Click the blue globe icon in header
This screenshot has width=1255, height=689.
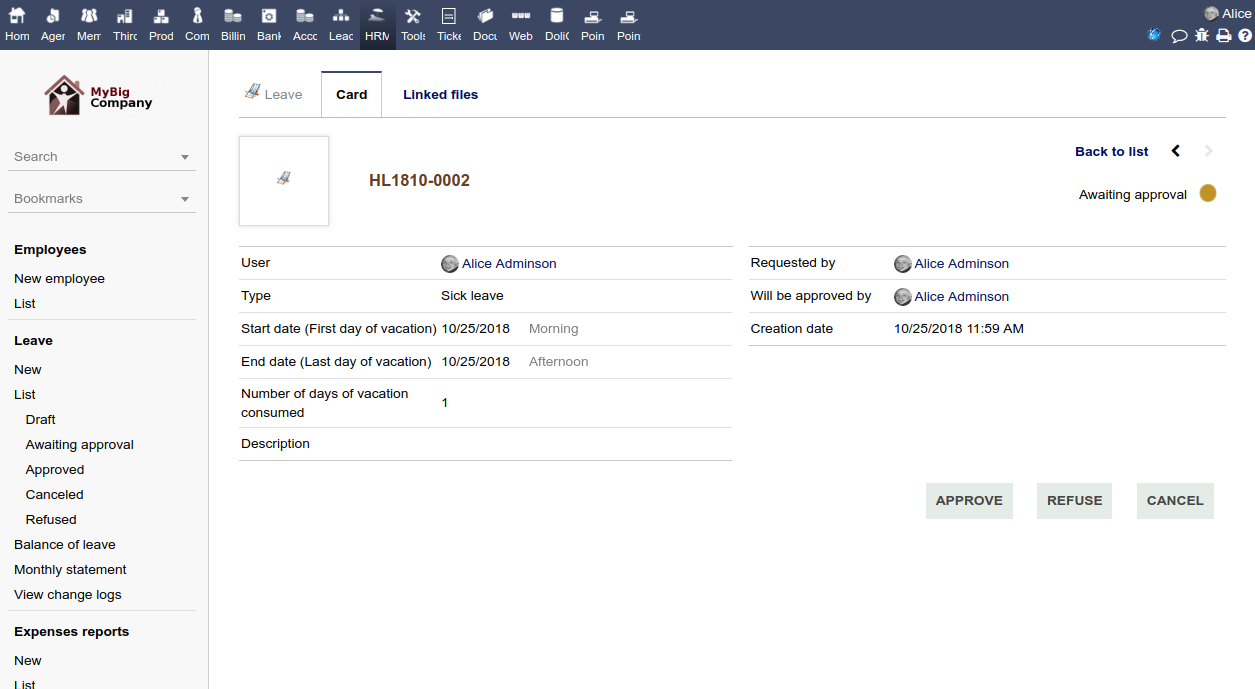coord(1154,35)
